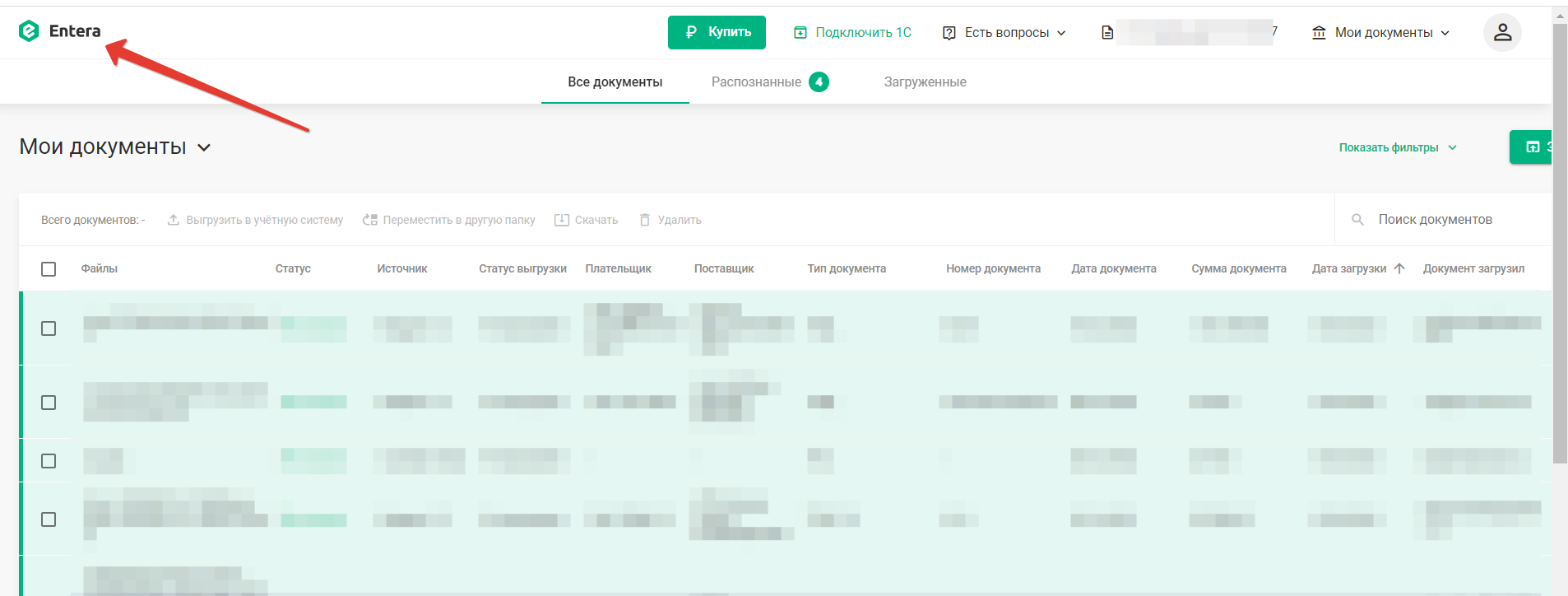This screenshot has width=1568, height=596.
Task: Sort by Плательщик column header
Action: click(619, 268)
